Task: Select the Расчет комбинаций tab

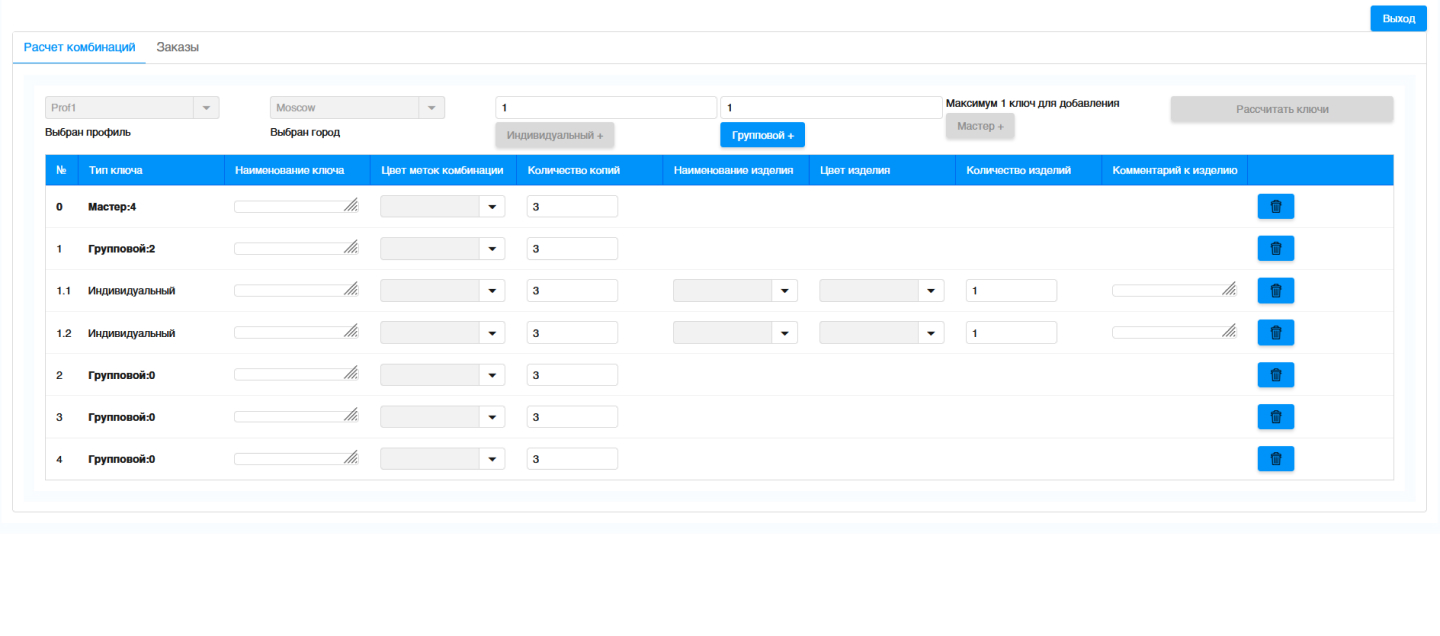Action: pyautogui.click(x=79, y=47)
